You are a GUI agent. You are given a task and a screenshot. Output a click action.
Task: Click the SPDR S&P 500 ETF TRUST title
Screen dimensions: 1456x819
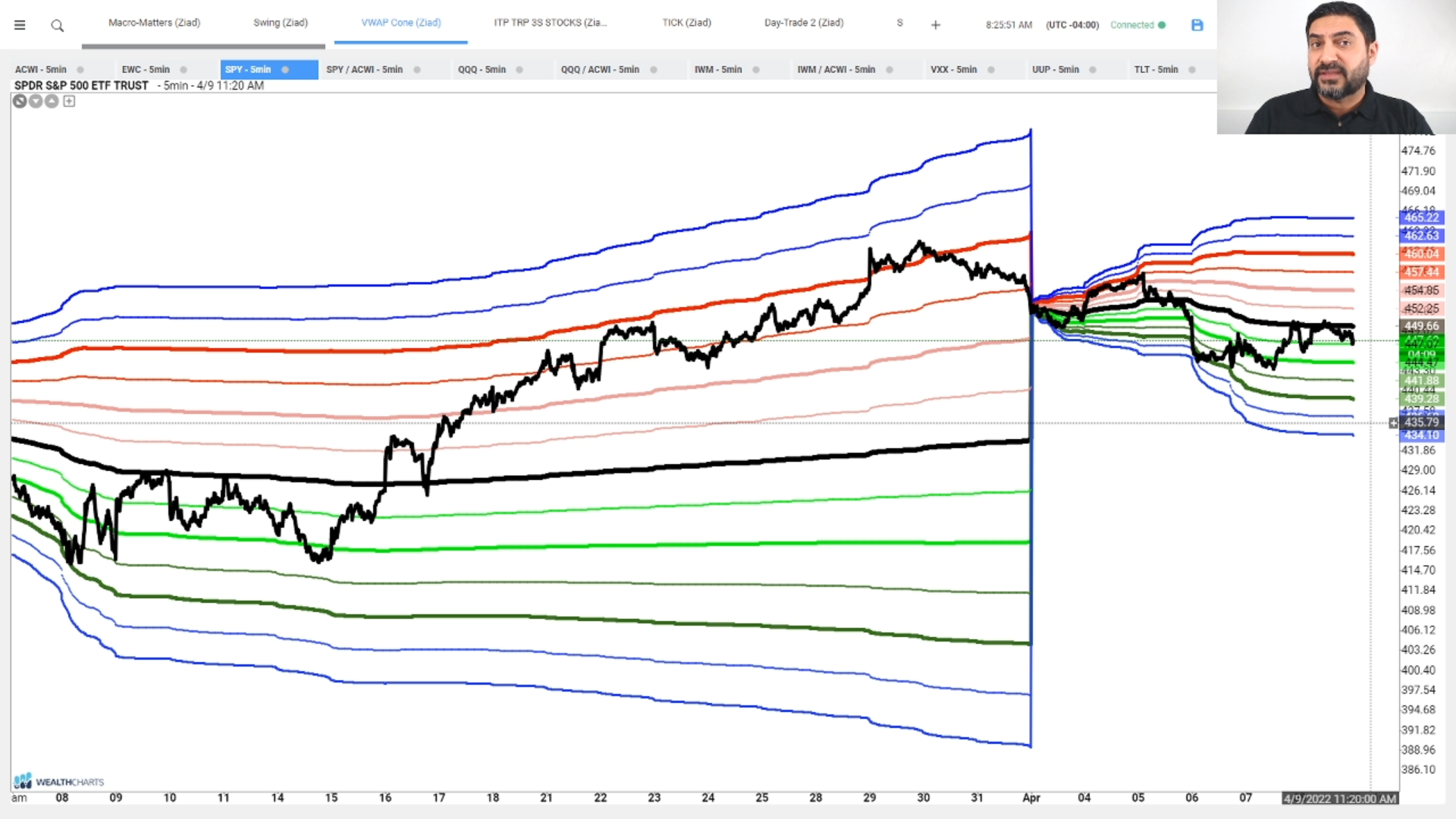tap(82, 86)
